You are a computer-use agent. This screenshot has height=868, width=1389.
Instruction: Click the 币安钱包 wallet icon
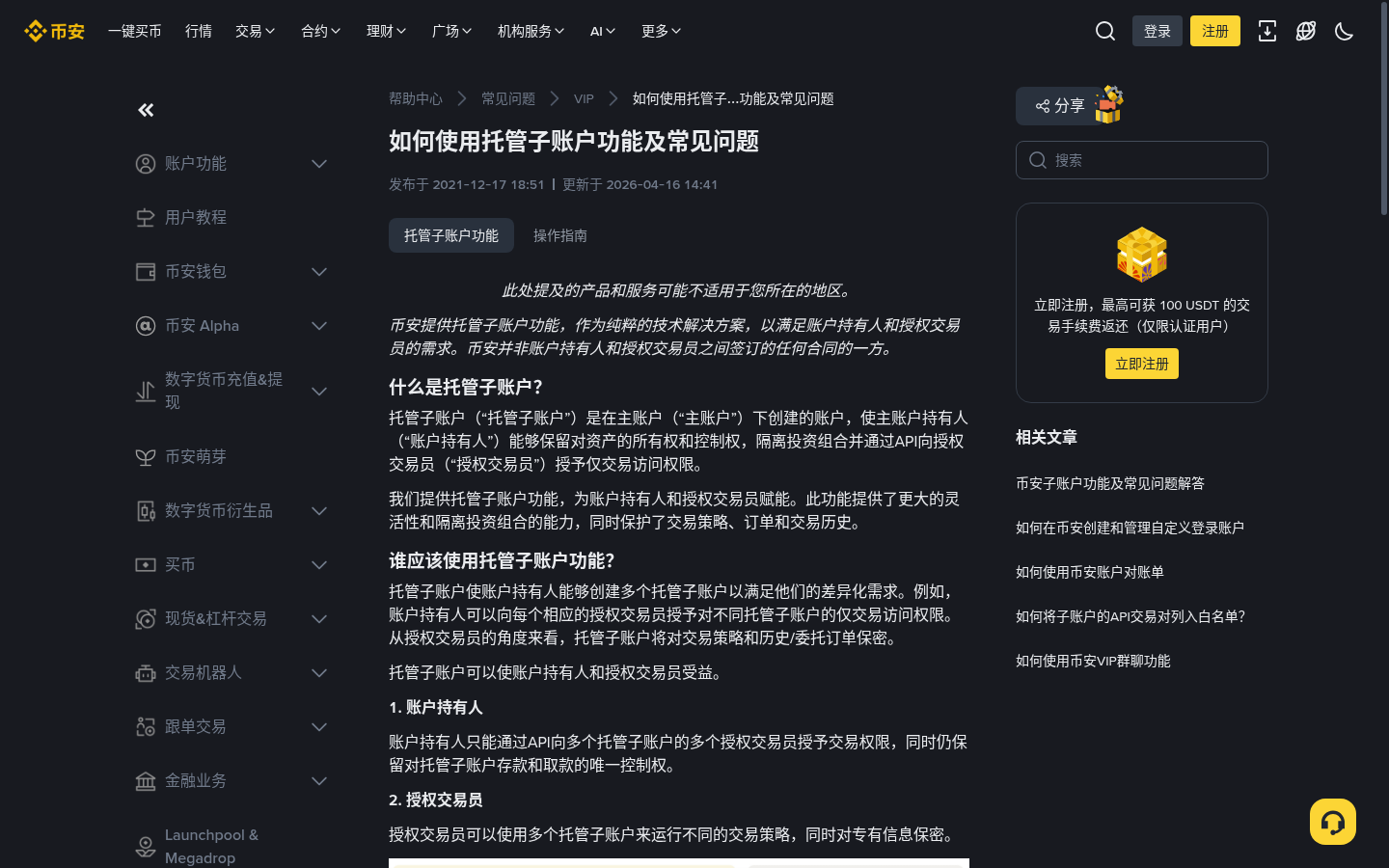[146, 272]
